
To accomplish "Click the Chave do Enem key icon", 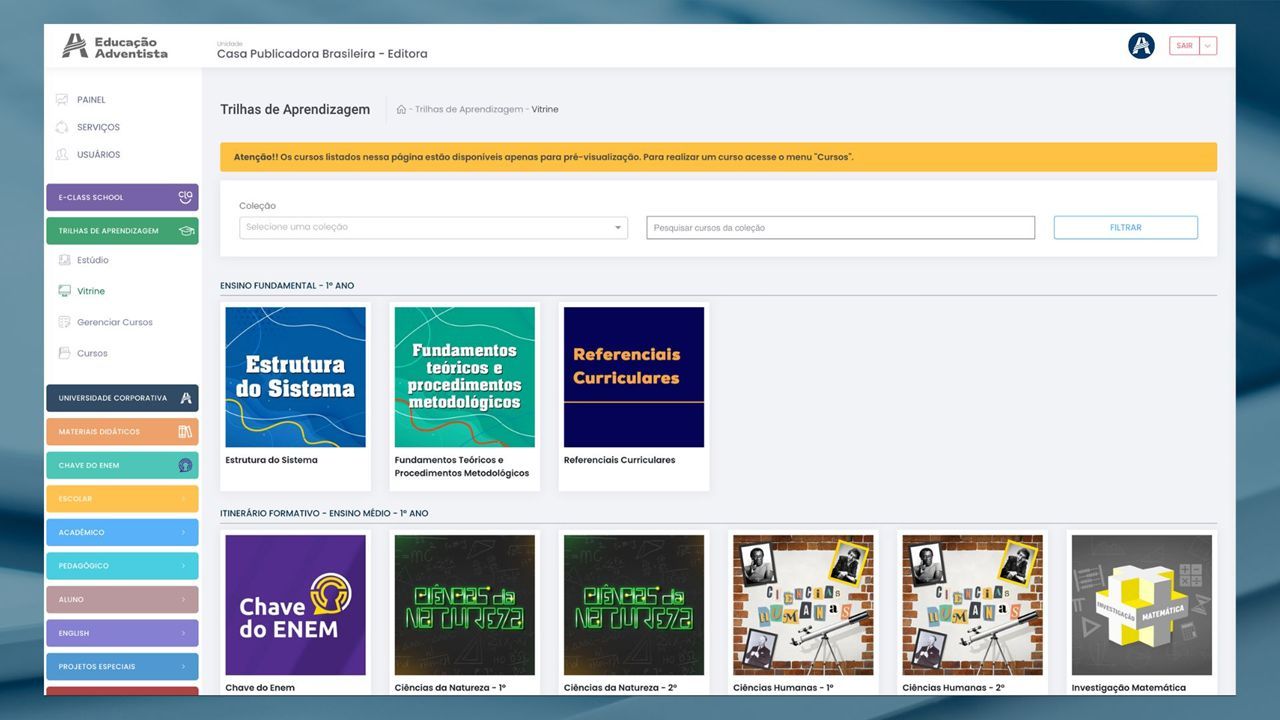I will coord(185,465).
